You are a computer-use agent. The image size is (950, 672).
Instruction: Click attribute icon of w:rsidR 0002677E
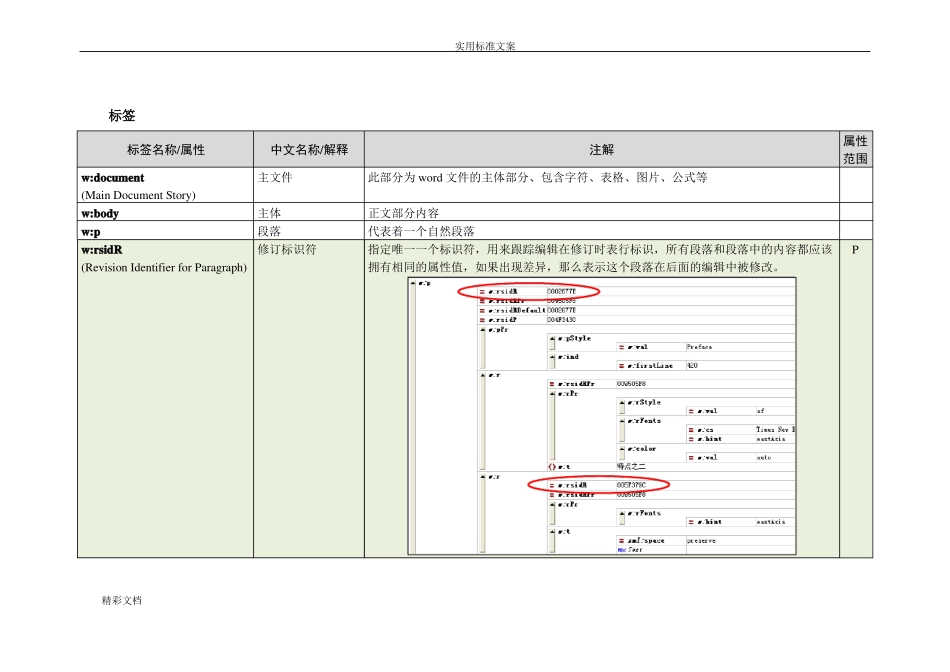tap(483, 291)
